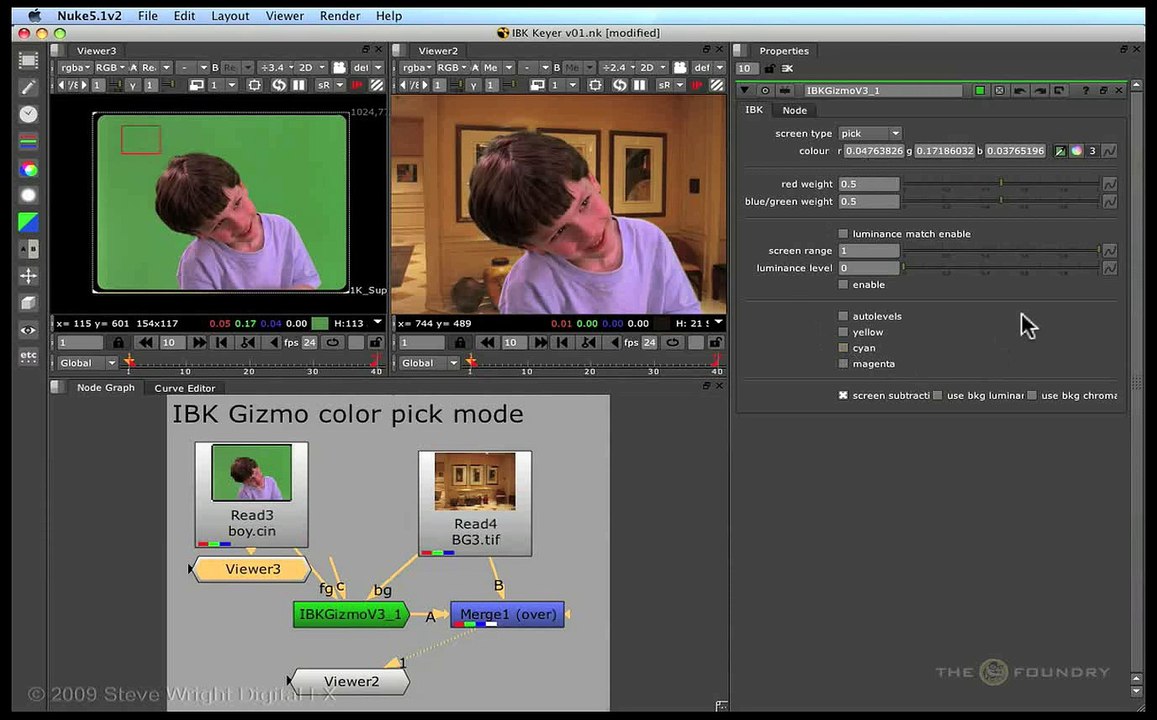
Task: Open the rgba channel dropdown in Viewer3
Action: 75,67
